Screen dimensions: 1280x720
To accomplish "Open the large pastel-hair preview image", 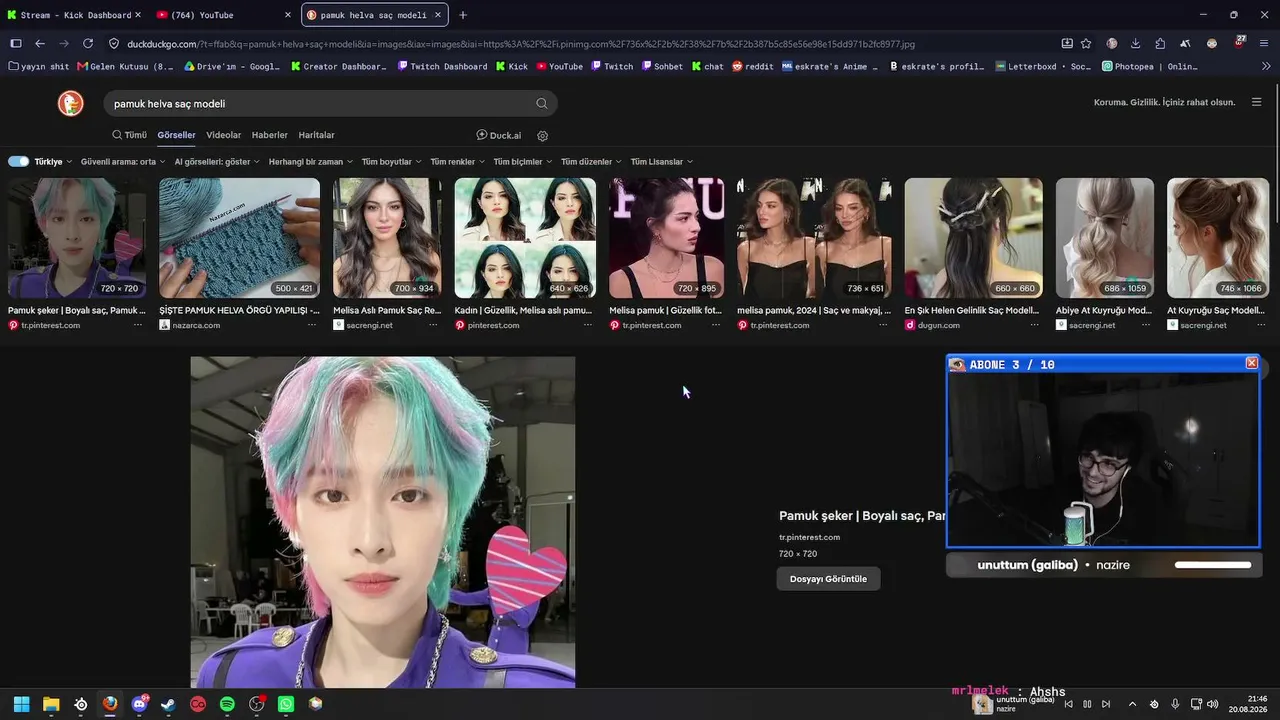I will click(383, 522).
